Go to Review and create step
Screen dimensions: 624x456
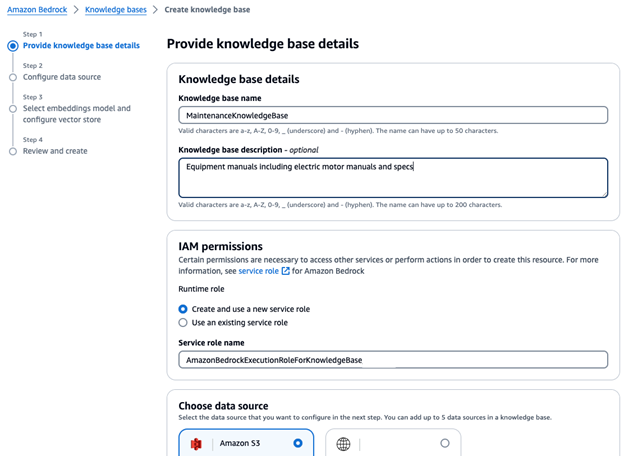tap(55, 151)
